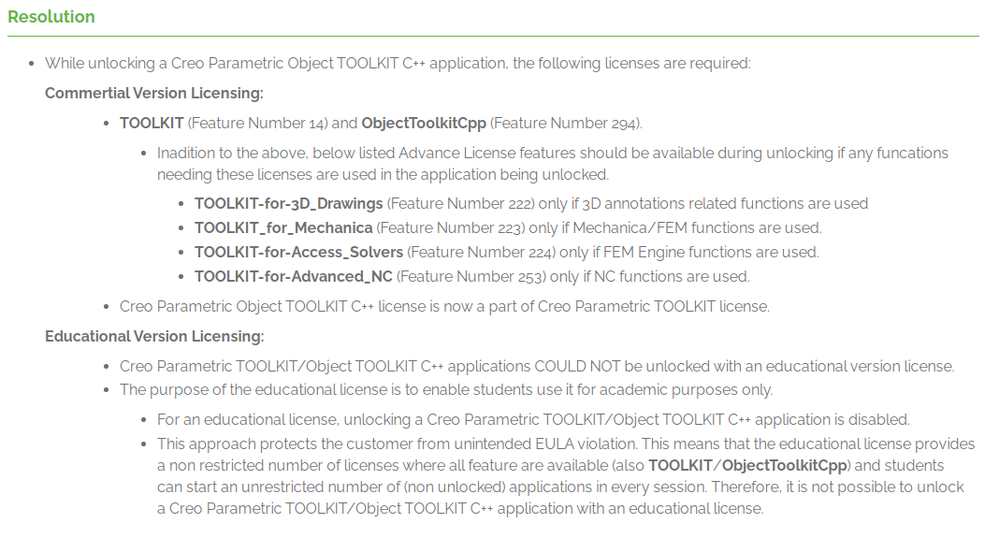Screen dimensions: 999x540
Task: Click the ObjectToolkitCpp text with Feature Number 294
Action: (x=424, y=123)
